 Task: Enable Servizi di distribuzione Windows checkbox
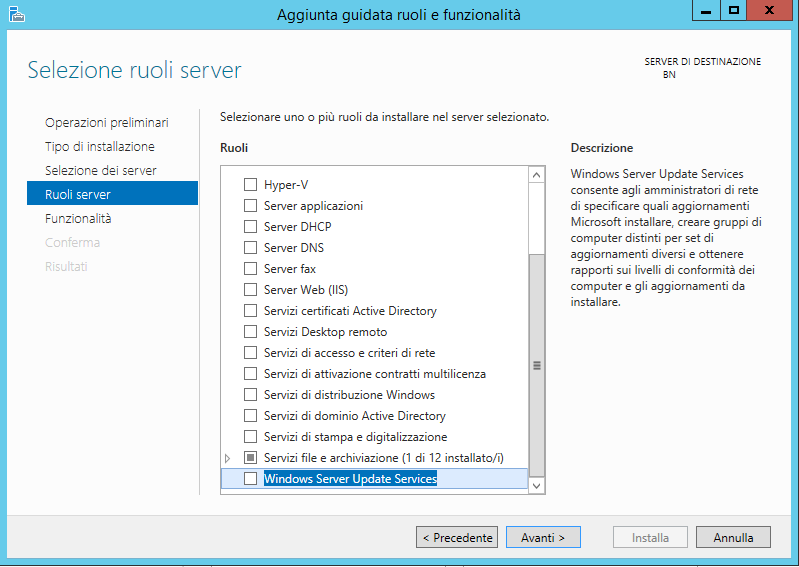pos(250,394)
